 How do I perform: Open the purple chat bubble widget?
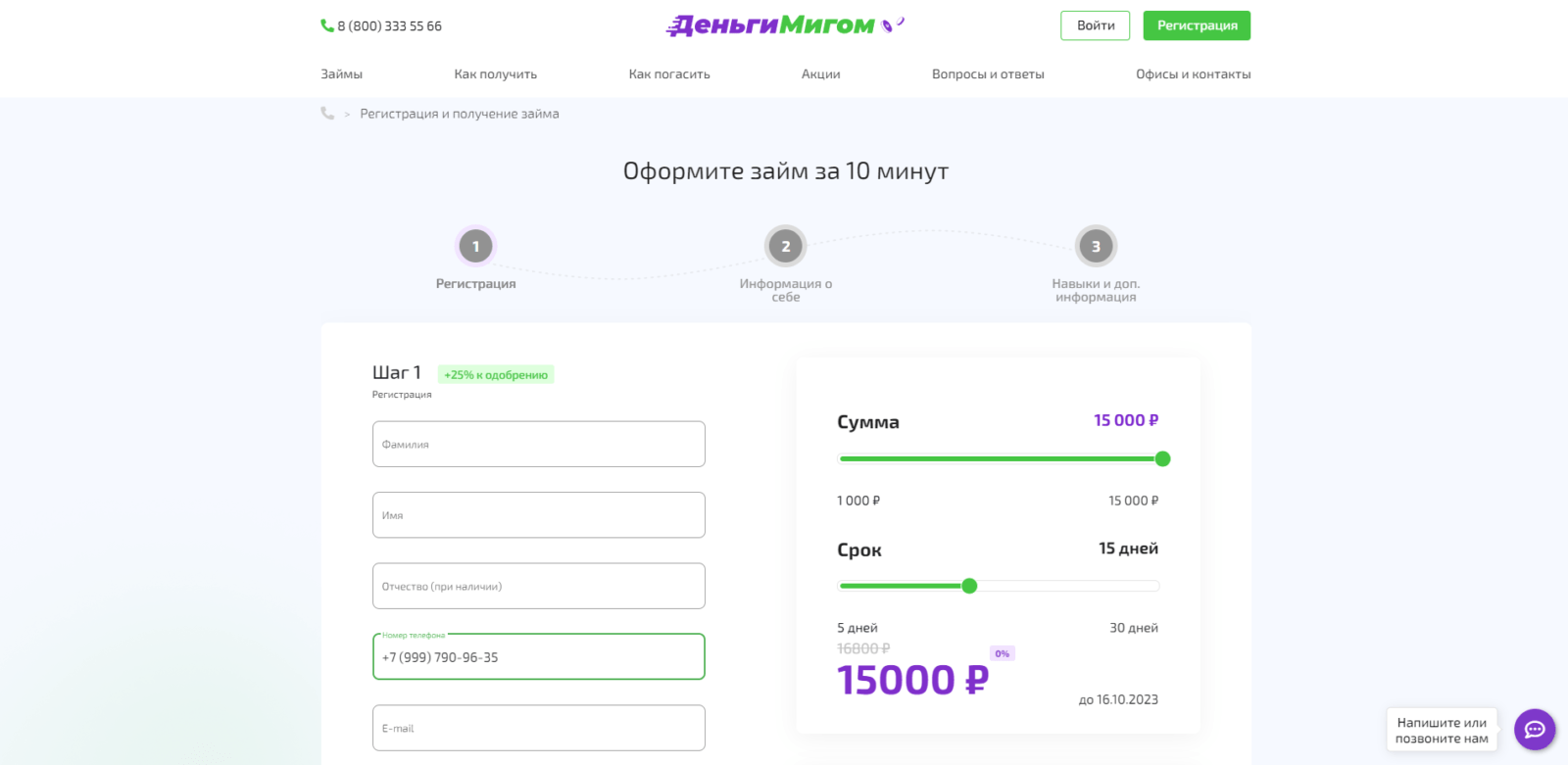click(1535, 729)
